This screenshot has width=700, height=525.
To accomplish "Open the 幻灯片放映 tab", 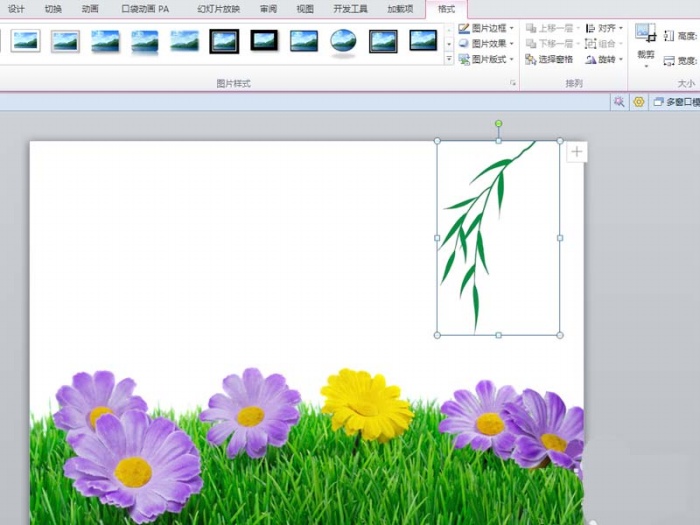I will click(218, 9).
